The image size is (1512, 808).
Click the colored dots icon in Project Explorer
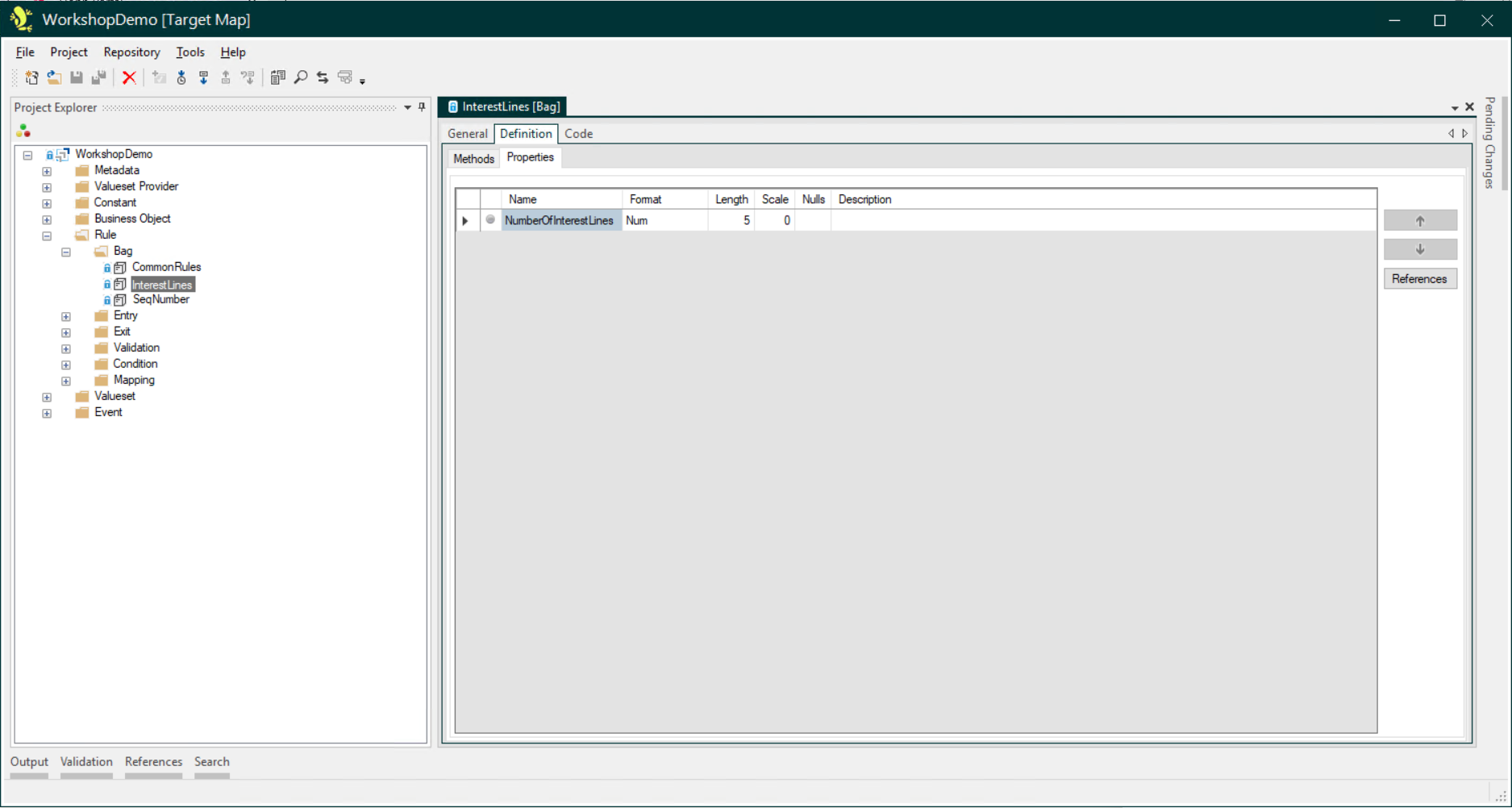click(x=23, y=131)
